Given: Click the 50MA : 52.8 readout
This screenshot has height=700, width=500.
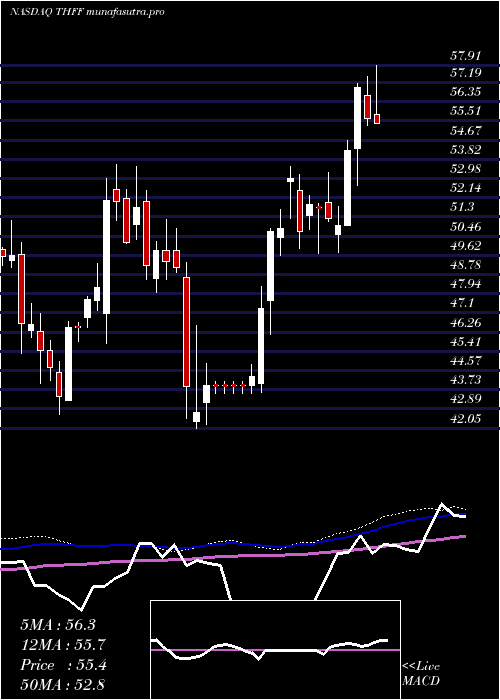Looking at the screenshot, I should click(63, 685).
